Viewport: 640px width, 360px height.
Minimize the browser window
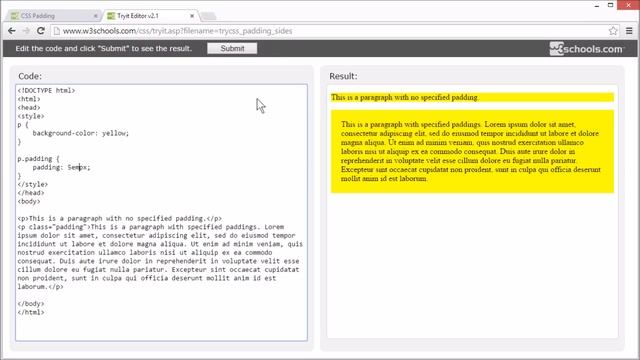pos(597,5)
